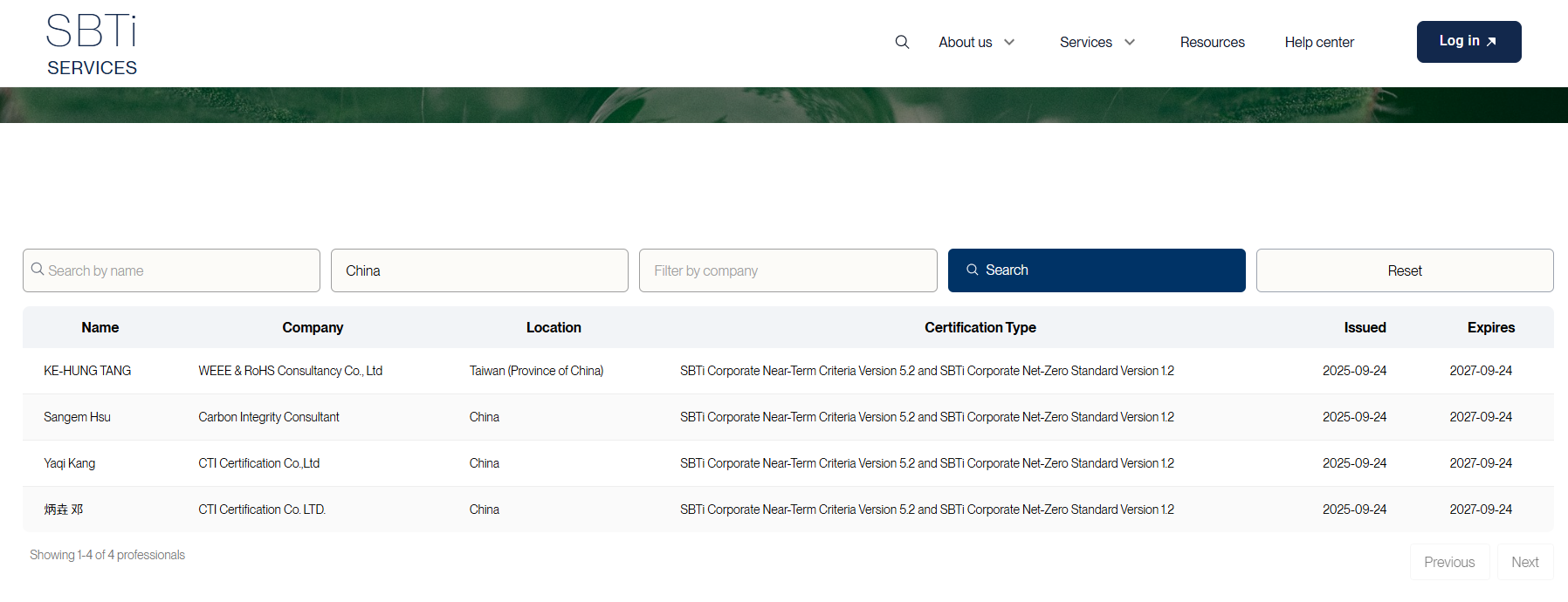Image resolution: width=1568 pixels, height=602 pixels.
Task: Select the KE-HUNG TANG row
Action: 87,371
